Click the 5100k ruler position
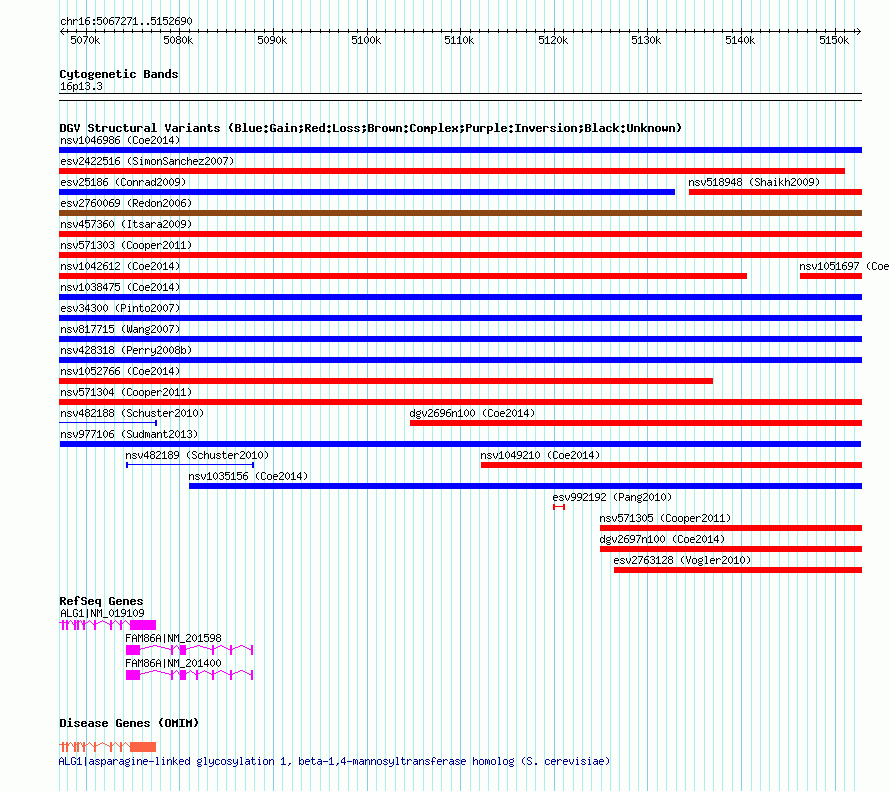Viewport: 890px width, 791px height. coord(366,41)
